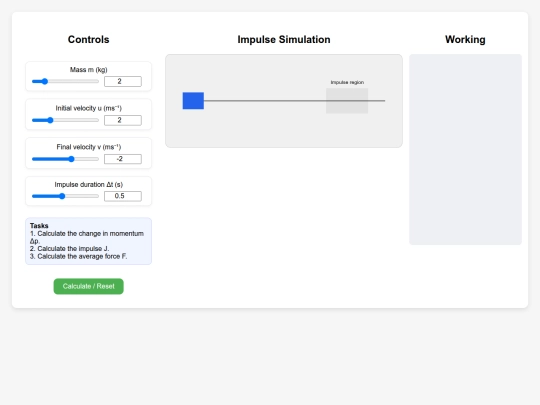Click the Final velocity v label
The height and width of the screenshot is (405, 540).
(x=89, y=147)
